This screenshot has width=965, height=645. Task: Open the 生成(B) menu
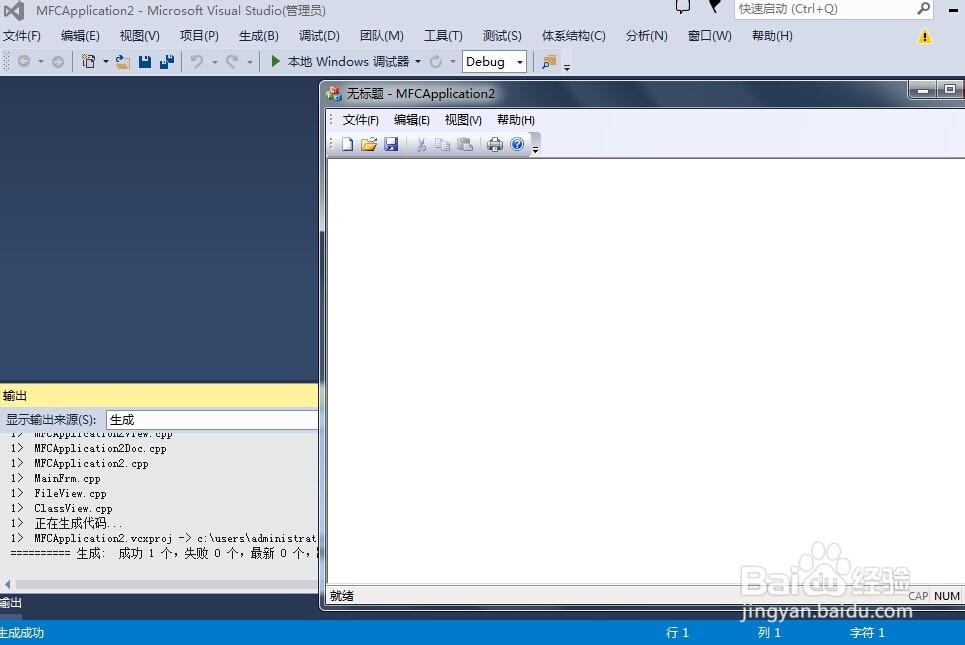(x=258, y=36)
